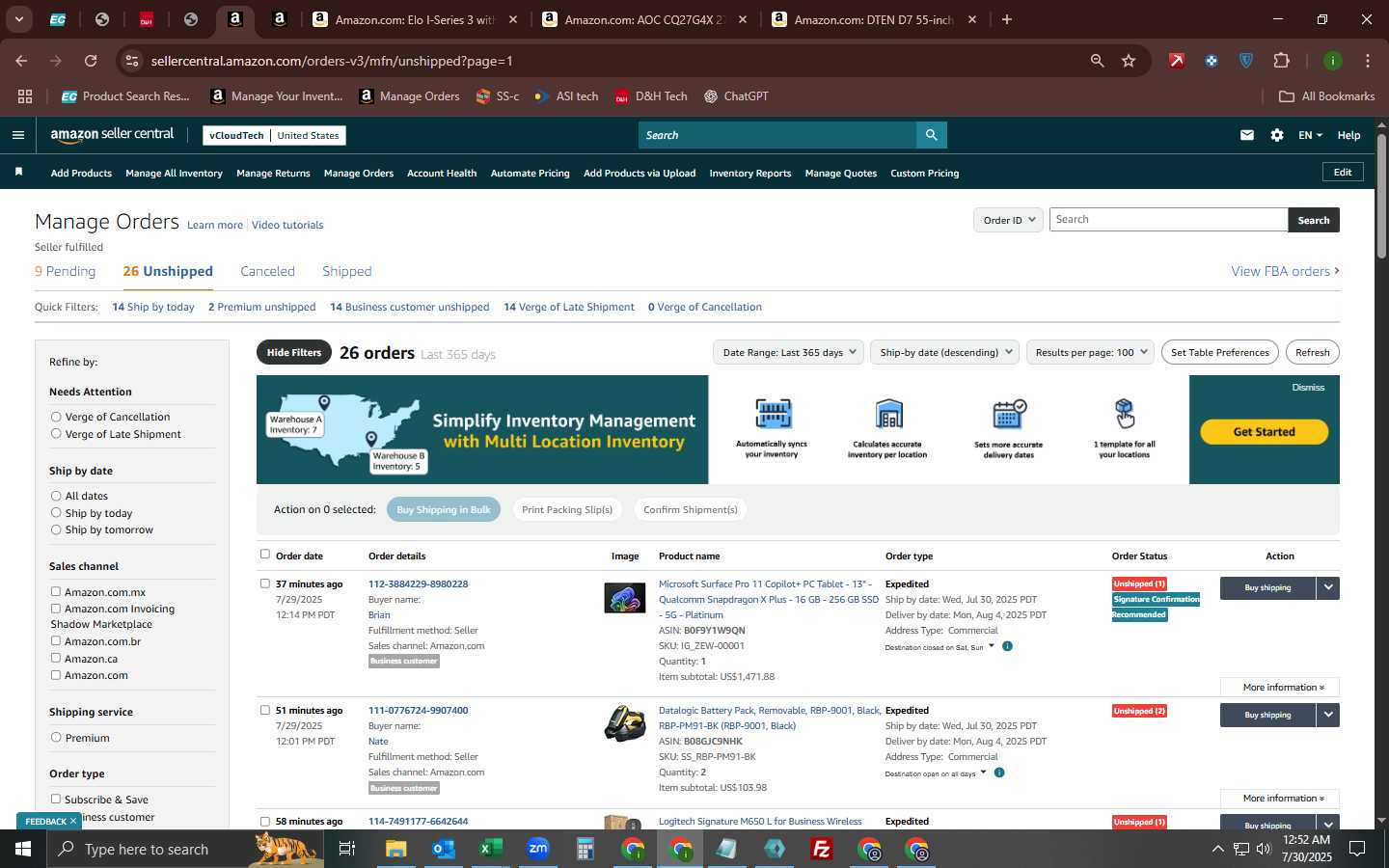The width and height of the screenshot is (1389, 868).
Task: Open the EN language dropdown
Action: [1310, 135]
